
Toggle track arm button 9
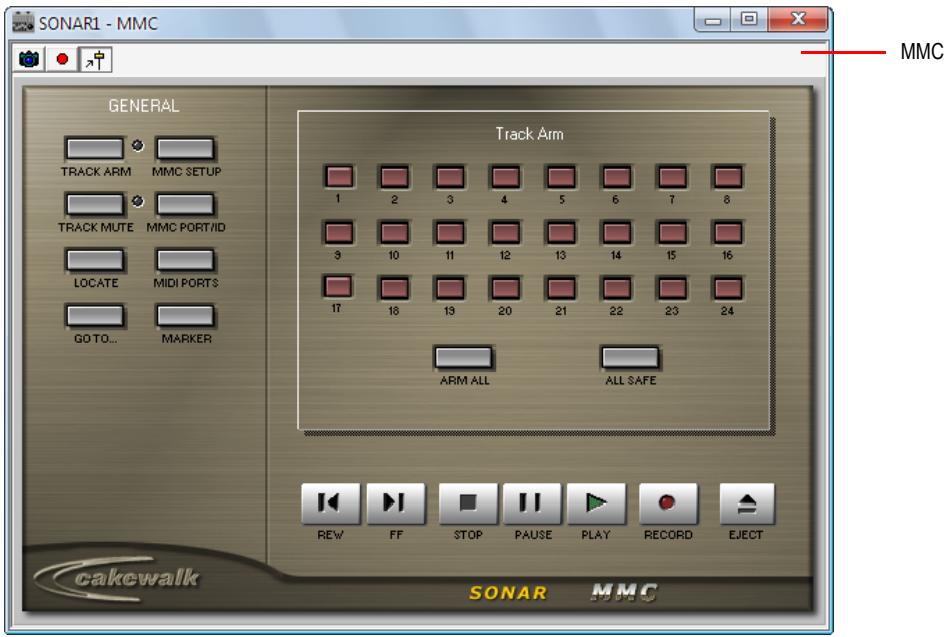(x=339, y=233)
